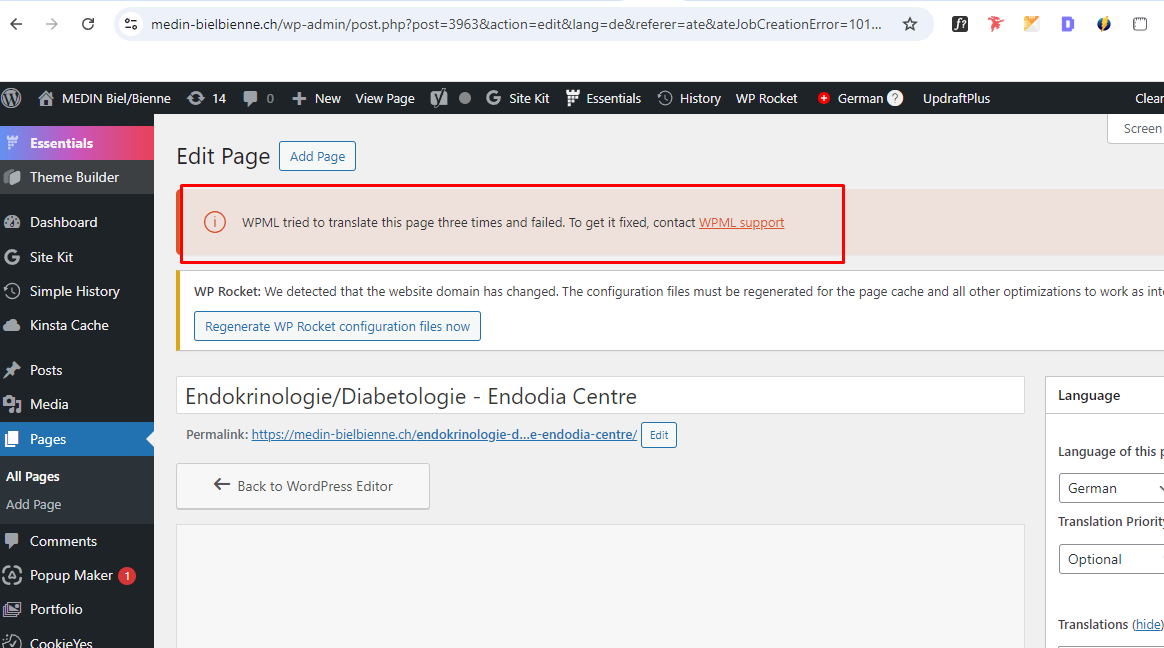This screenshot has height=648, width=1164.
Task: Open Media in the sidebar
Action: tap(76, 404)
